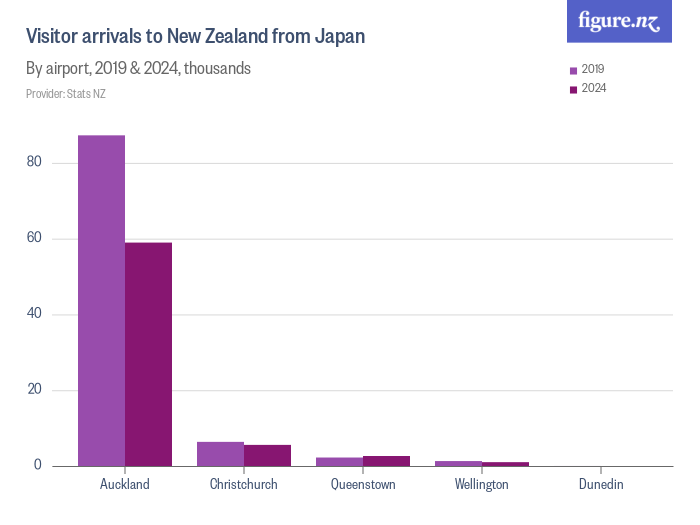Click the Dunedin axis label

coord(601,484)
